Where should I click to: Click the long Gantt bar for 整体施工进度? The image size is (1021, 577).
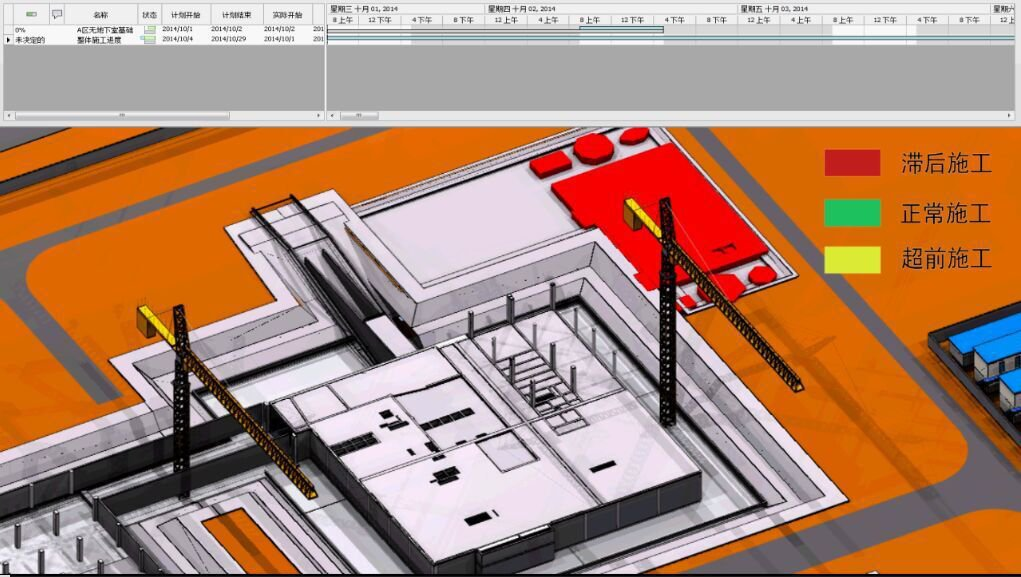(671, 38)
